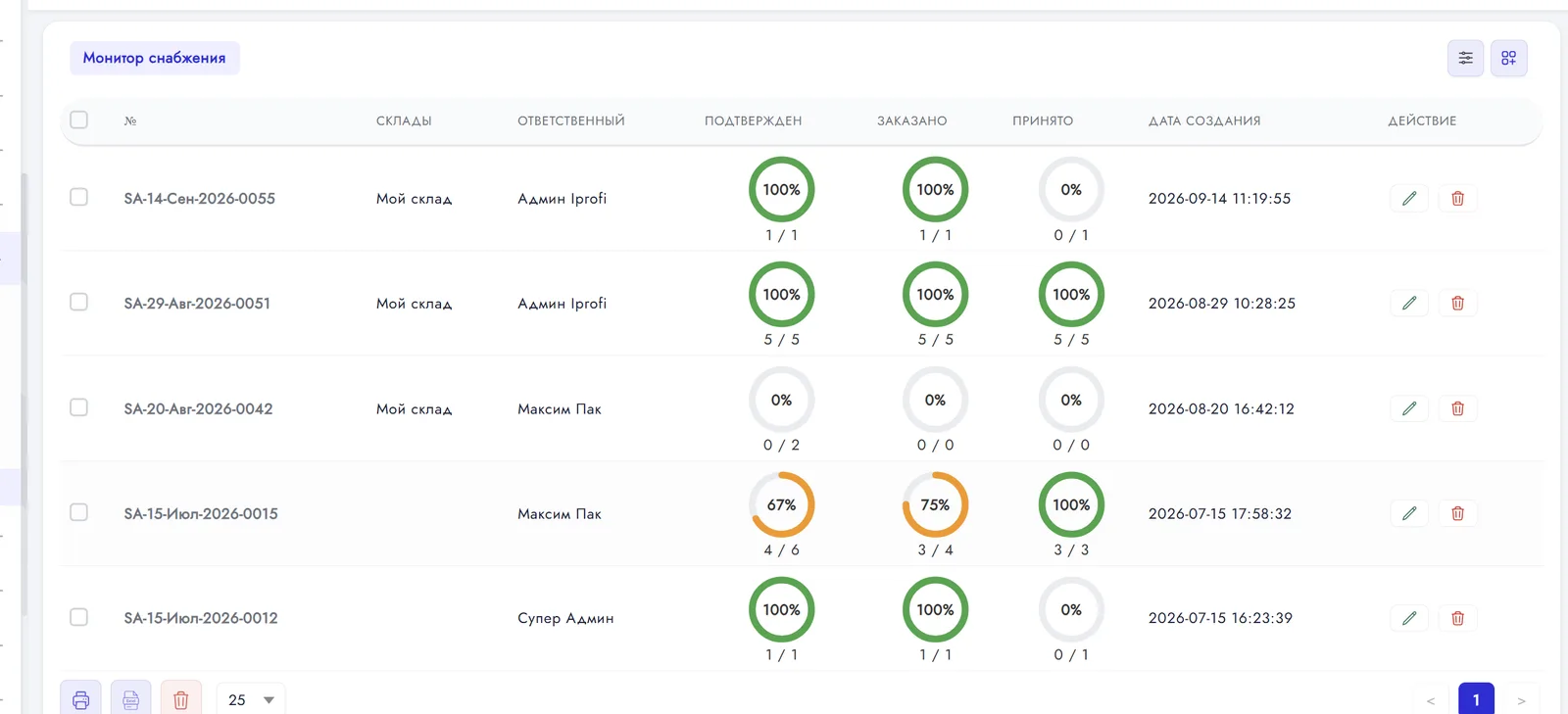Sort by ДАТА СОЗДАНИЯ column header

click(x=1204, y=120)
